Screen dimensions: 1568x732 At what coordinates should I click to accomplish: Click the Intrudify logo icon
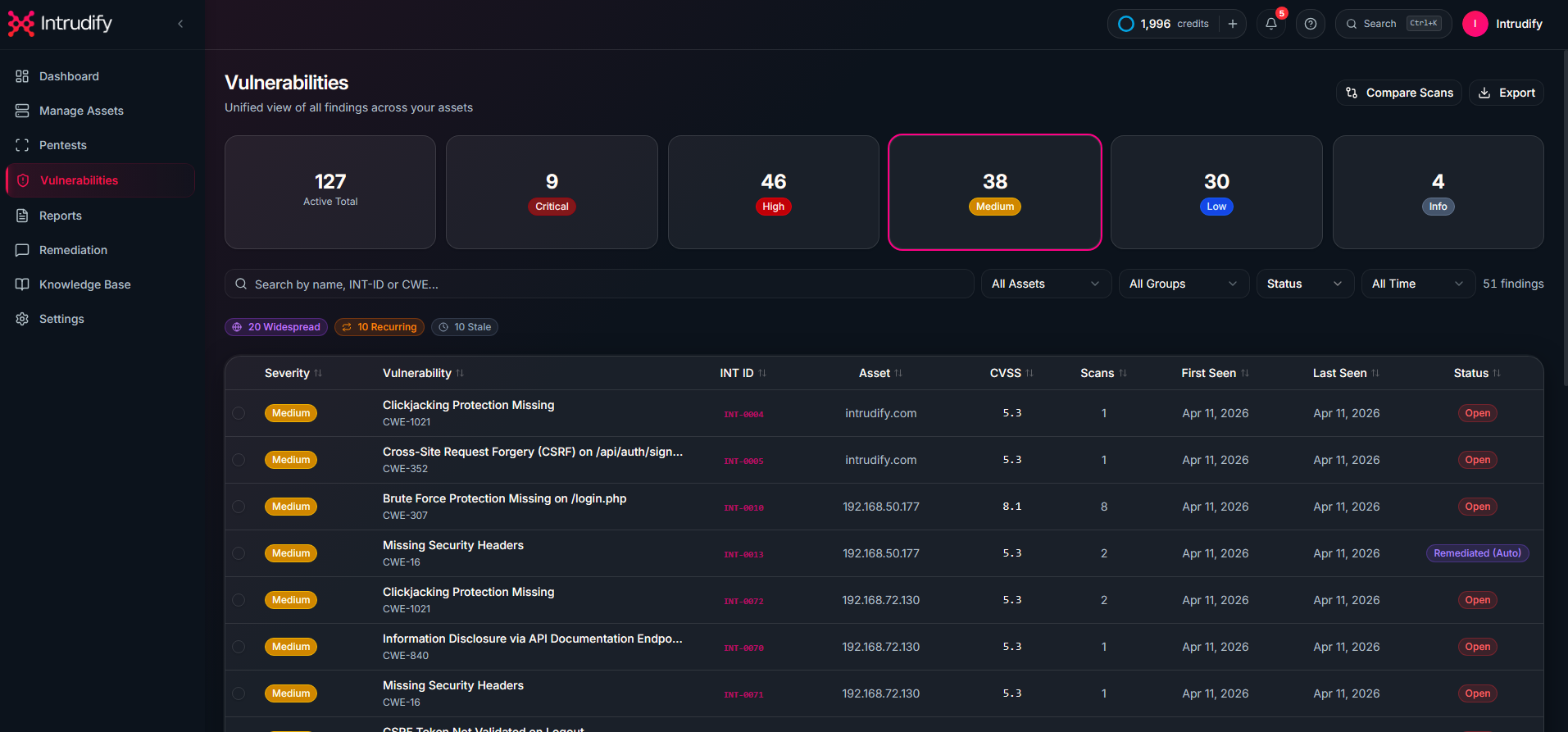coord(21,24)
